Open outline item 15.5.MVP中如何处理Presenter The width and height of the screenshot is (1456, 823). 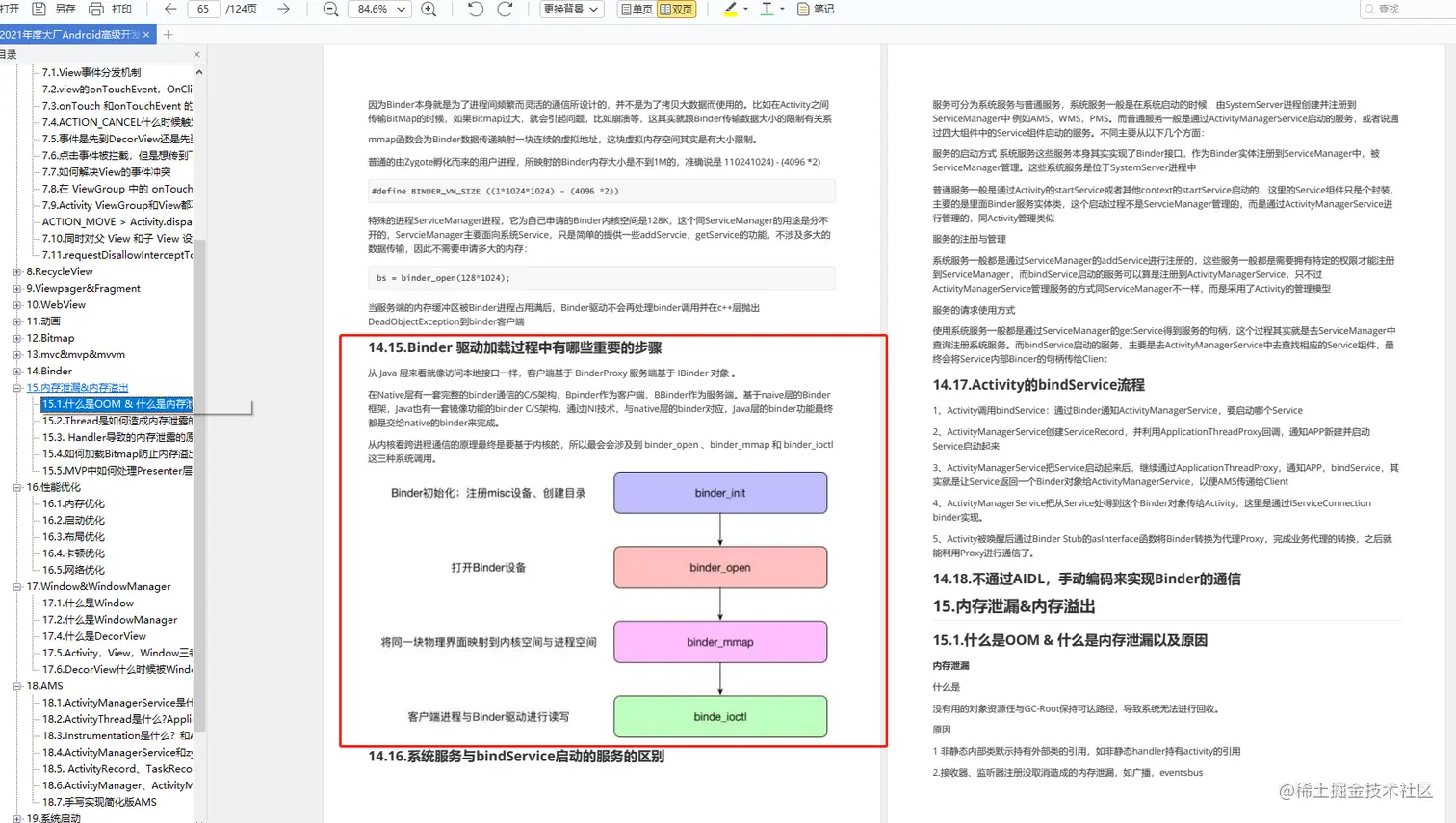pyautogui.click(x=117, y=471)
